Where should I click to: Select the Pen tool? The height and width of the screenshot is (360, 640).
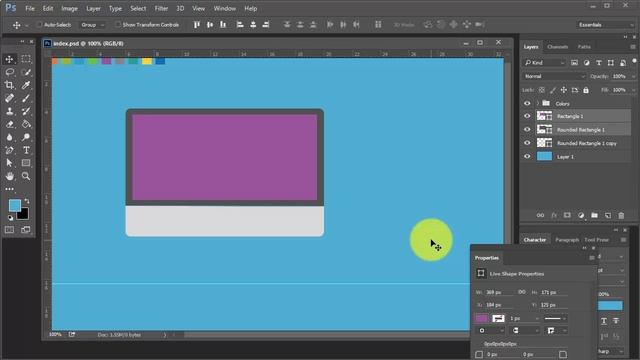tap(9, 150)
